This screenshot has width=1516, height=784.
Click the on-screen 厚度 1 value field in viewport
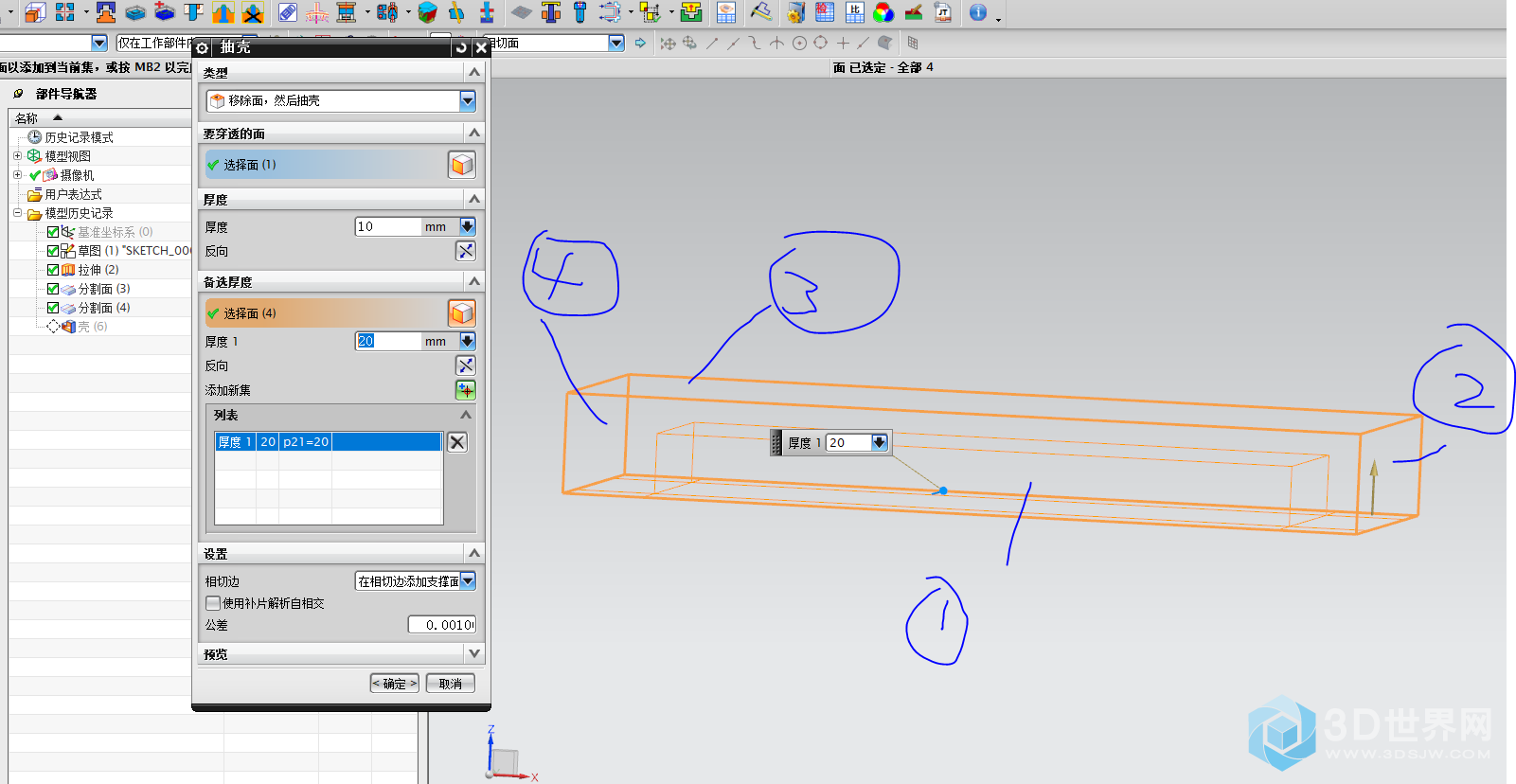(x=847, y=442)
